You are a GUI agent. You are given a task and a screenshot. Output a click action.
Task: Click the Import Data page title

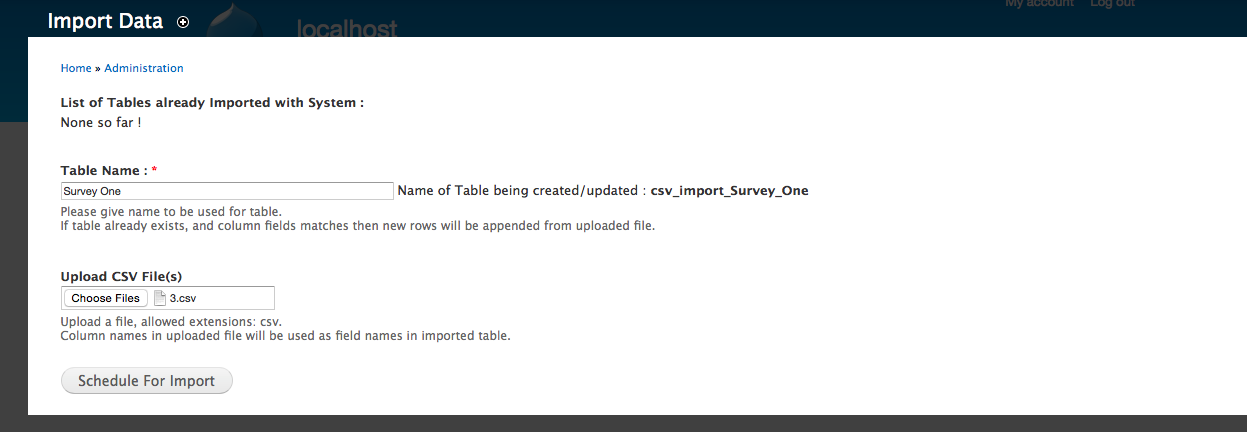pyautogui.click(x=105, y=22)
